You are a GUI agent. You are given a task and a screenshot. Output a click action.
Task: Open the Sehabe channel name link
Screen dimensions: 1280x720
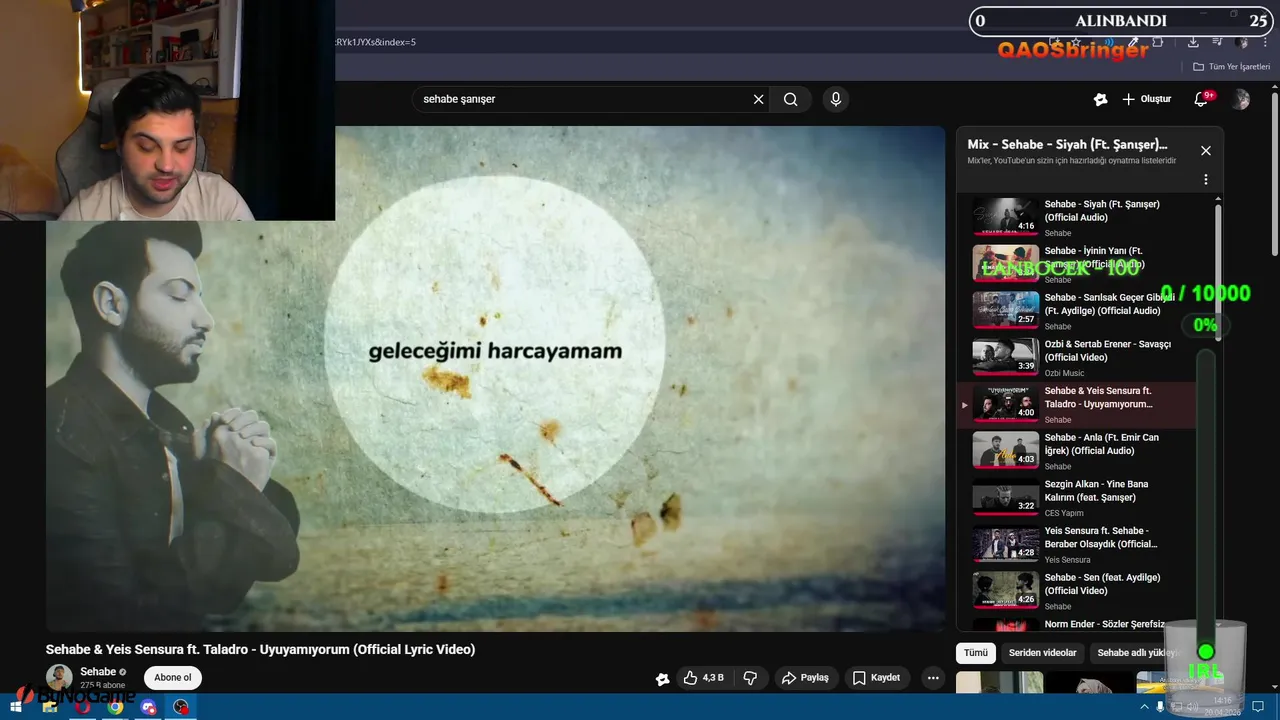[98, 672]
